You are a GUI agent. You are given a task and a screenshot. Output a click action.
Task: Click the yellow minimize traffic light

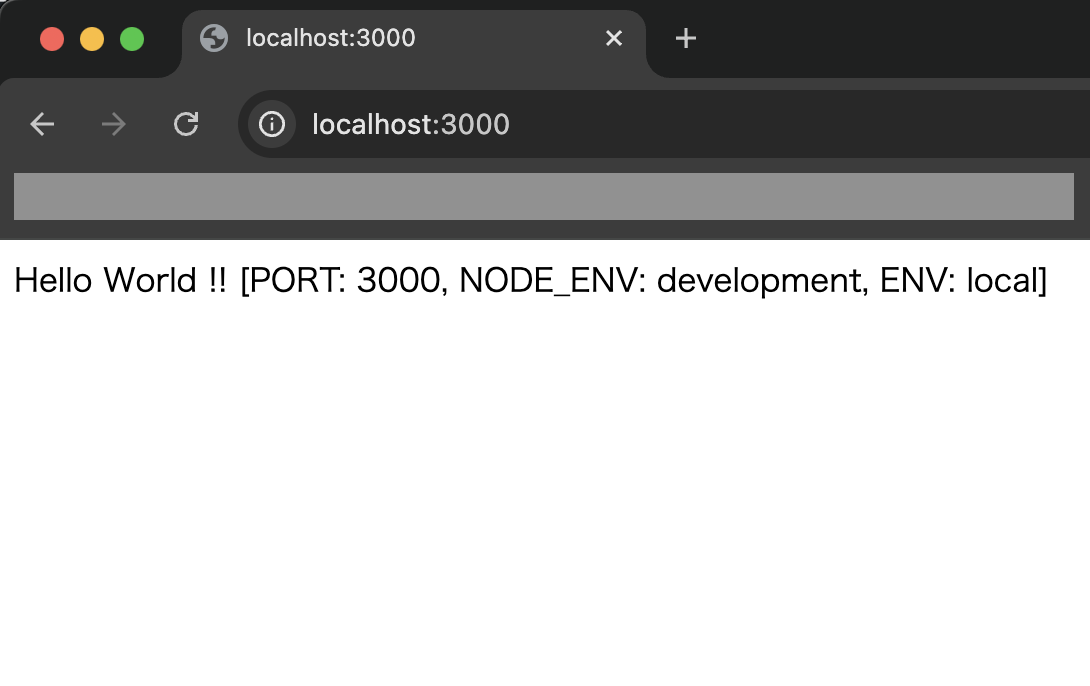(91, 38)
